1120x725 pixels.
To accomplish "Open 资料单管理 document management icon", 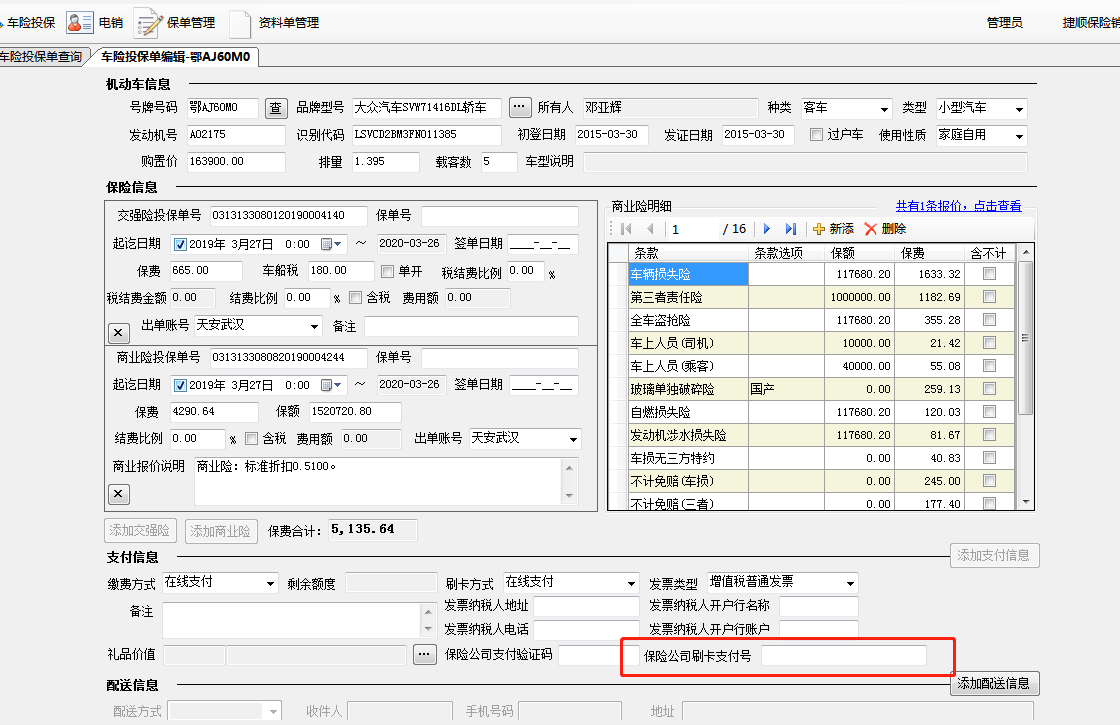I will point(241,22).
